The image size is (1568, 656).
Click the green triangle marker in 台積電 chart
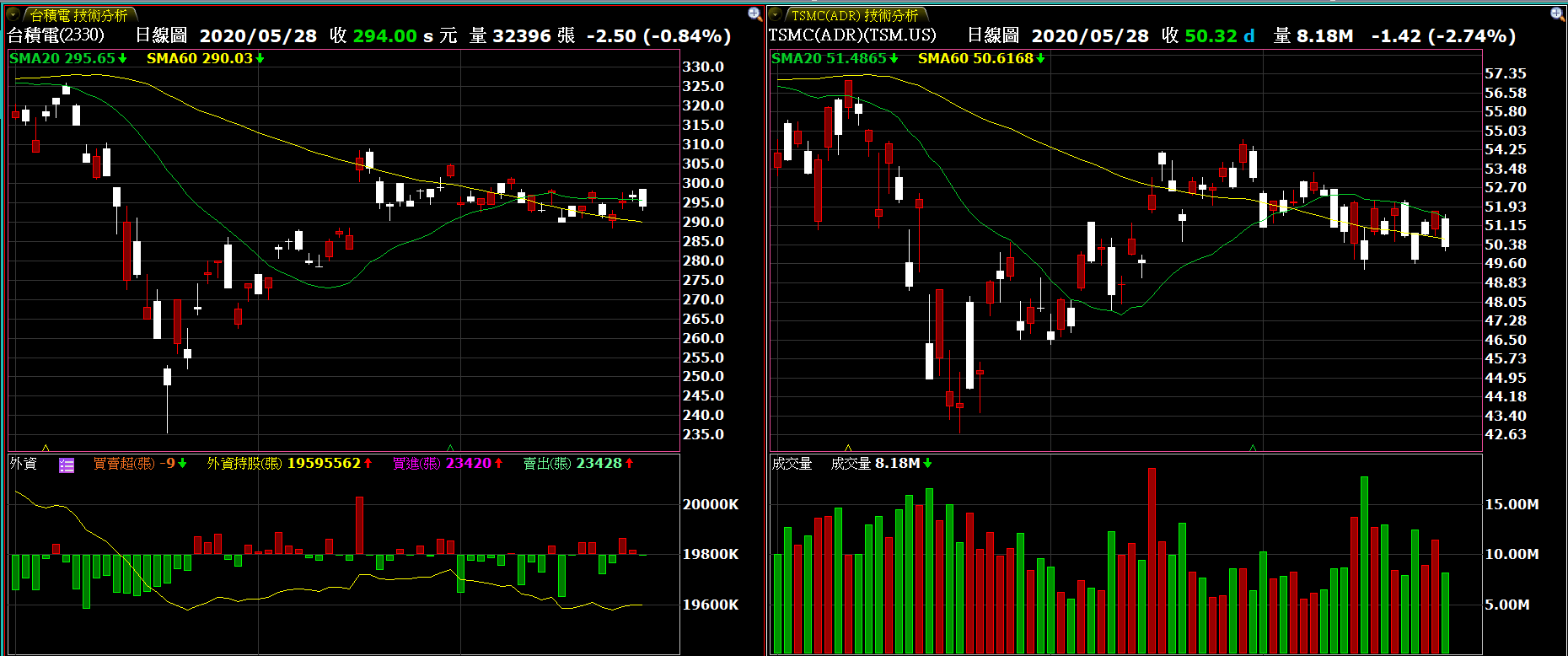click(450, 448)
